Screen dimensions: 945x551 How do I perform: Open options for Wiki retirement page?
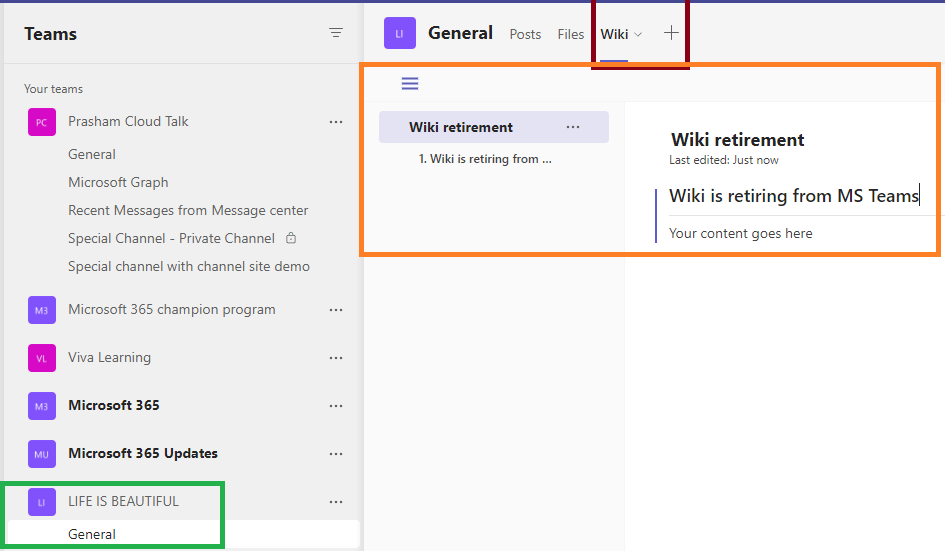pyautogui.click(x=573, y=127)
